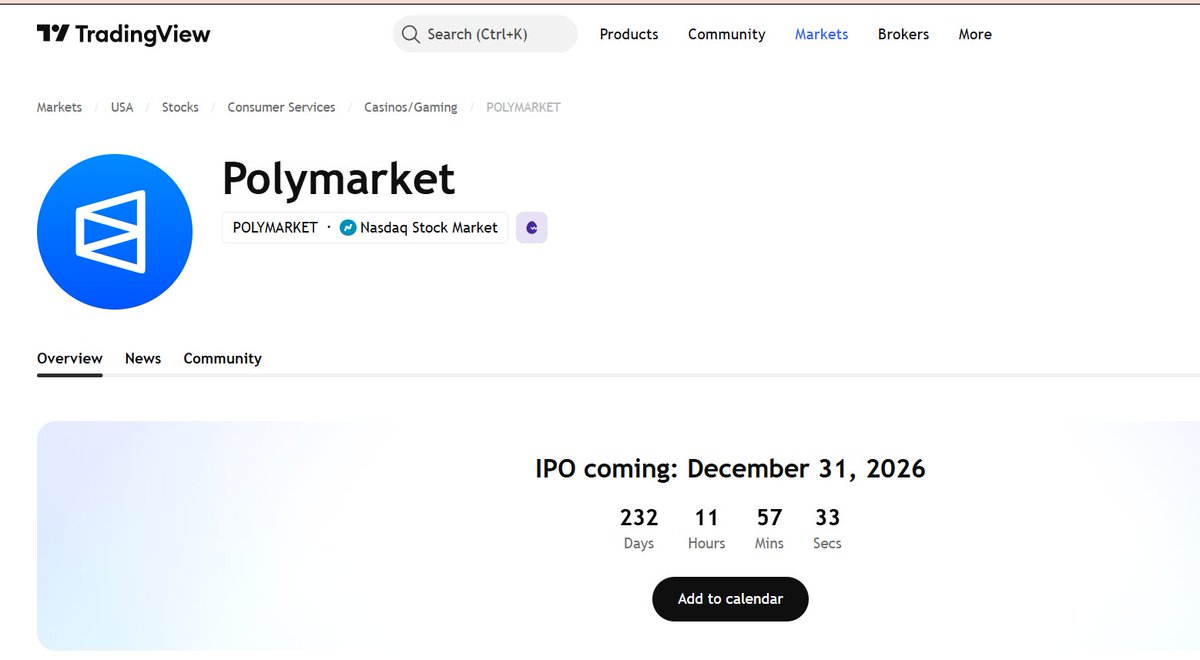Viewport: 1200px width, 660px height.
Task: Click the Nasdaq exchange icon
Action: click(348, 228)
